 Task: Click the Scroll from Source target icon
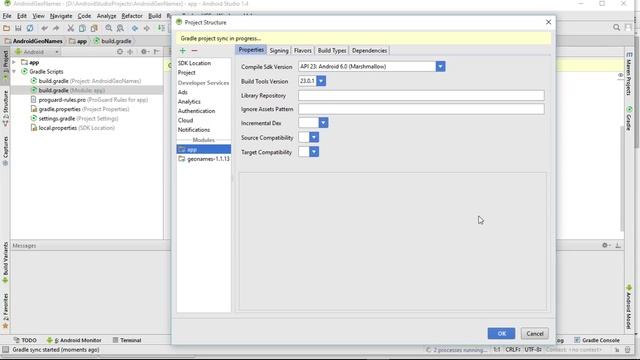pos(120,52)
